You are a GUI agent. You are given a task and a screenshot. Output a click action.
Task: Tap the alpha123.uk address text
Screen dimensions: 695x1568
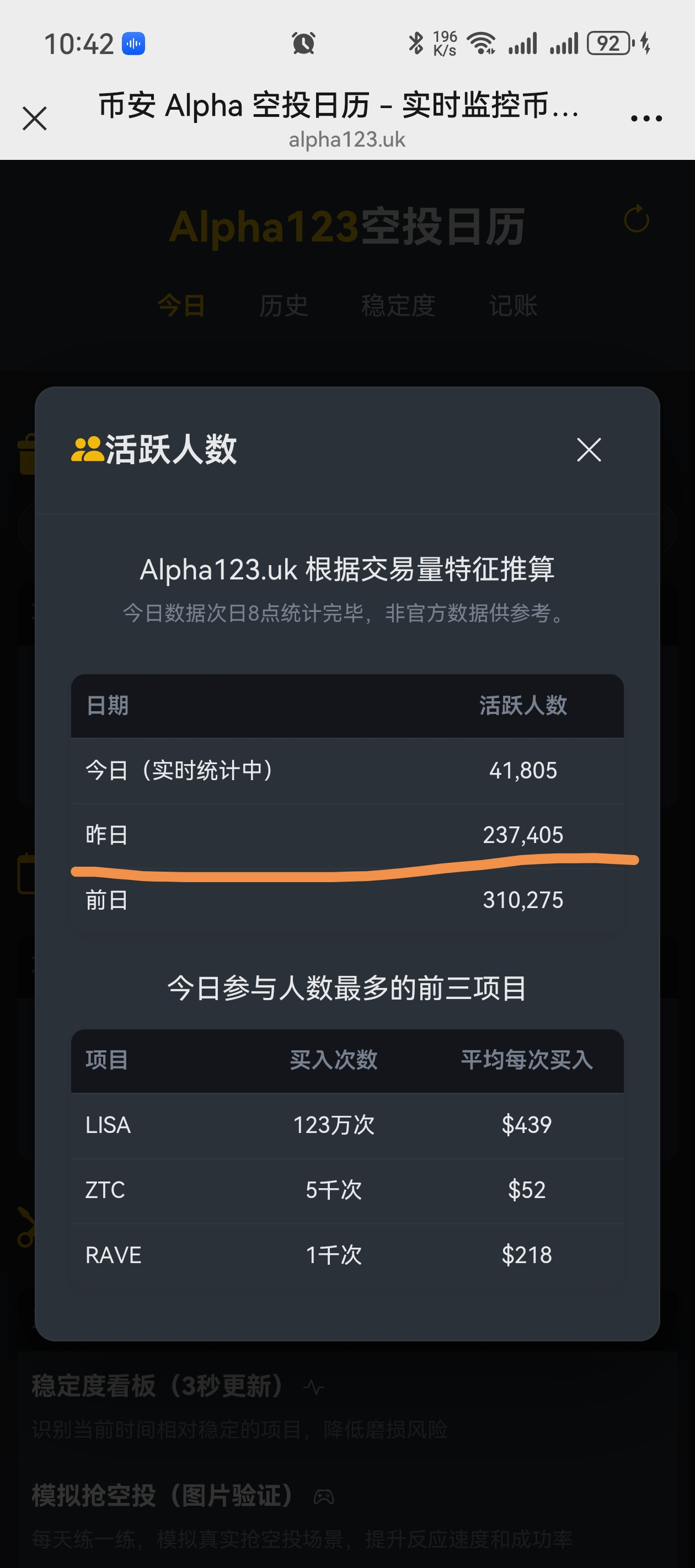tap(346, 140)
